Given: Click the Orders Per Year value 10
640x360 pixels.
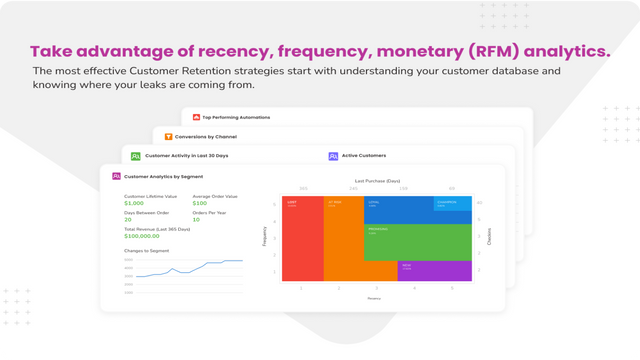Looking at the screenshot, I should [x=196, y=220].
